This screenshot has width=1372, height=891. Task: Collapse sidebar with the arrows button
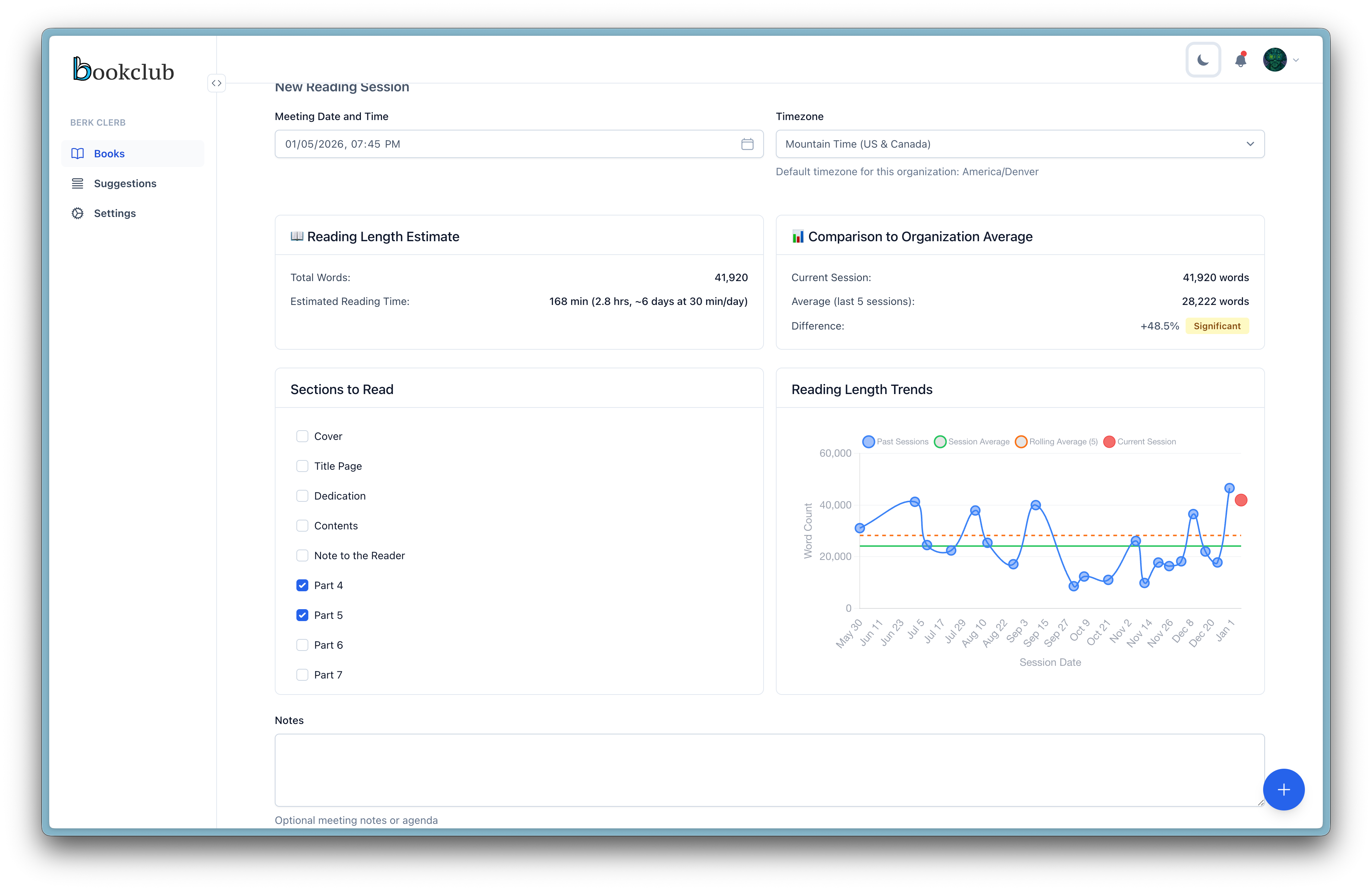216,83
